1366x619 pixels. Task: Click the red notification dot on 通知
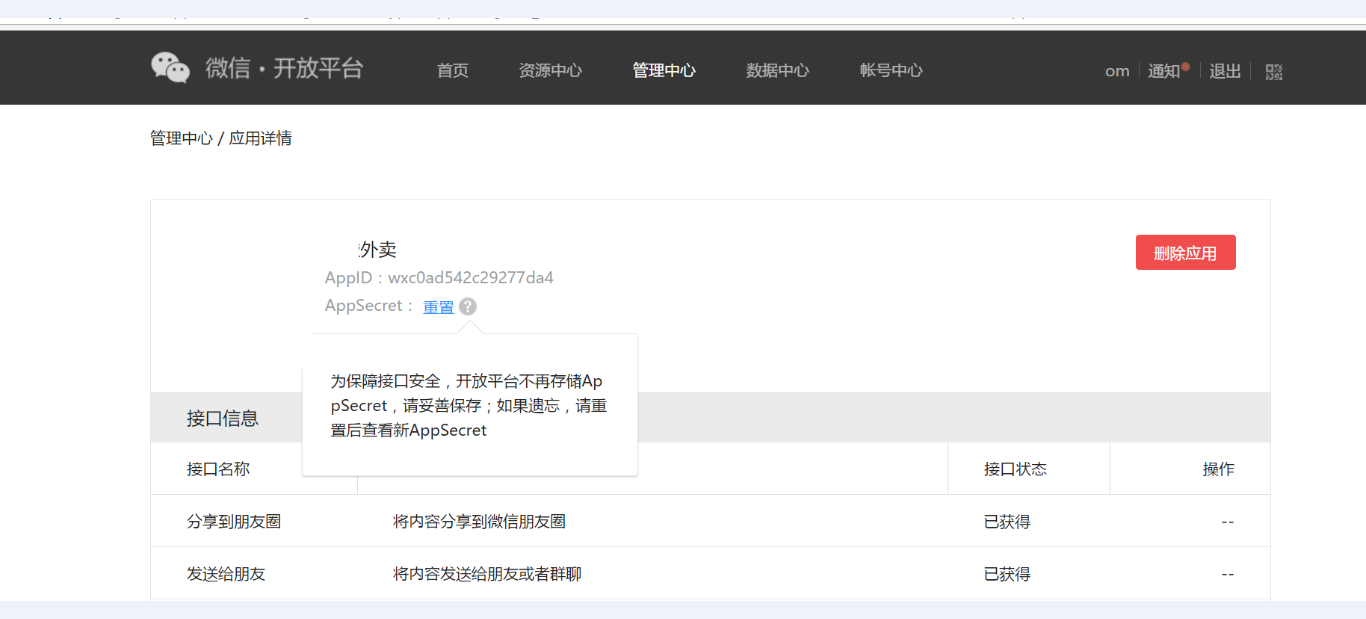[1186, 66]
